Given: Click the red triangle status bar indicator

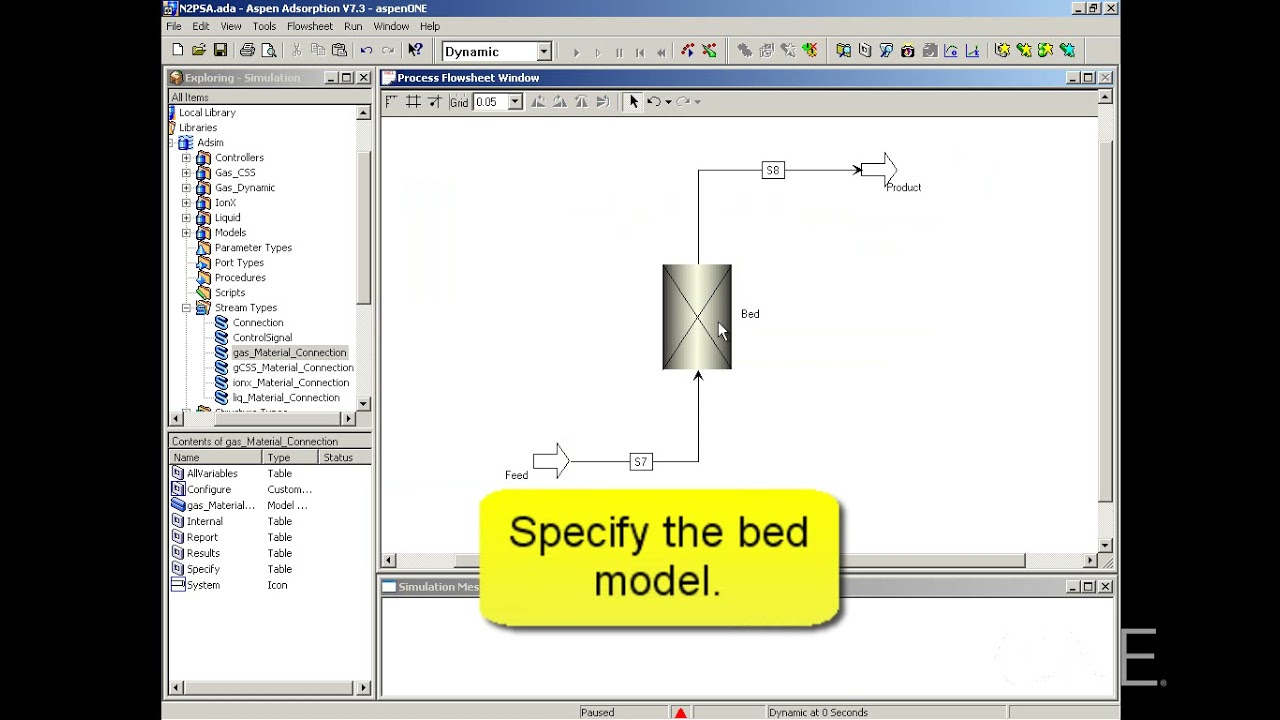Looking at the screenshot, I should click(681, 713).
